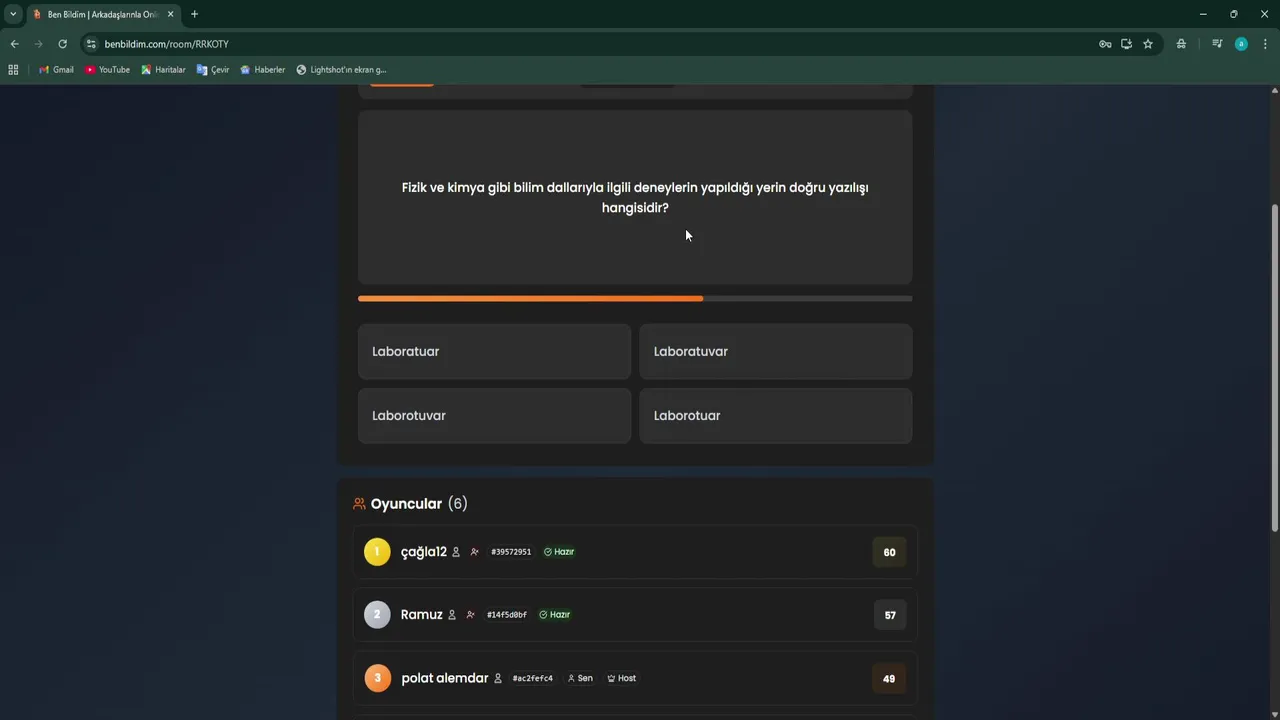The height and width of the screenshot is (720, 1280).
Task: Open the YouTube bookmark
Action: [107, 70]
